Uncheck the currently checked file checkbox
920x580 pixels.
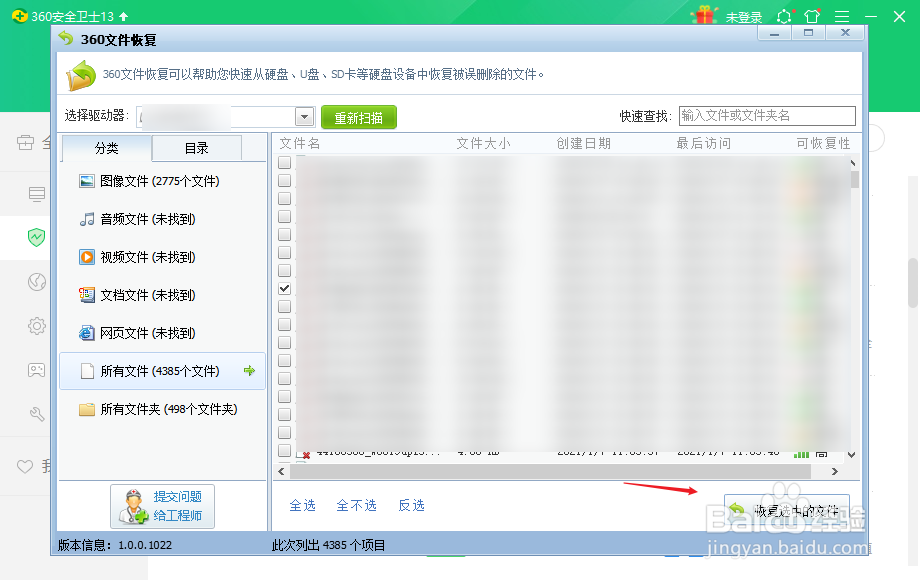(x=285, y=287)
